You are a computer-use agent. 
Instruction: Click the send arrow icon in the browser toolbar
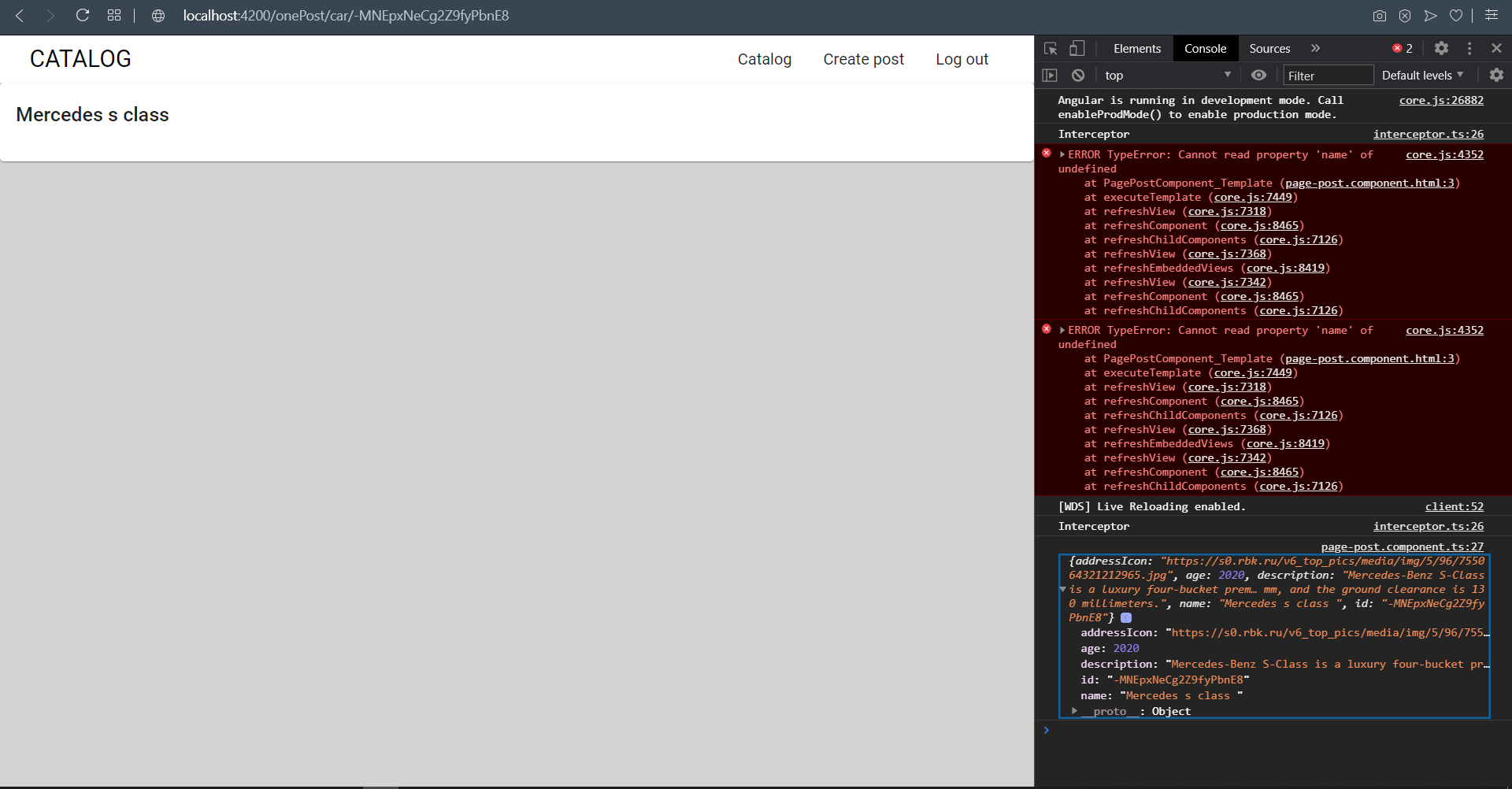tap(1431, 16)
